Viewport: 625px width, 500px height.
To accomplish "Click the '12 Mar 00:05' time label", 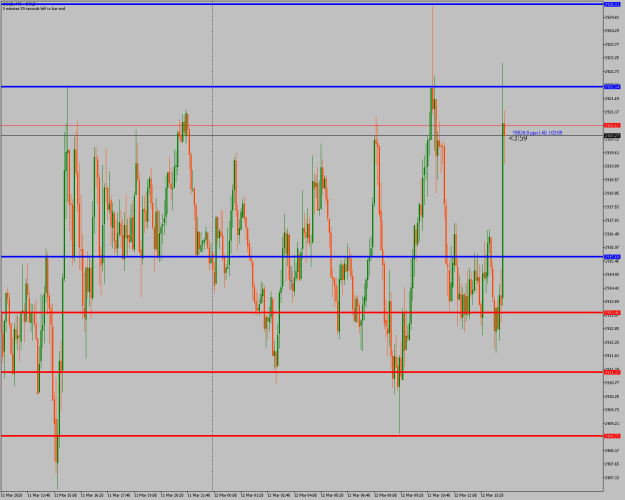I will [x=225, y=496].
